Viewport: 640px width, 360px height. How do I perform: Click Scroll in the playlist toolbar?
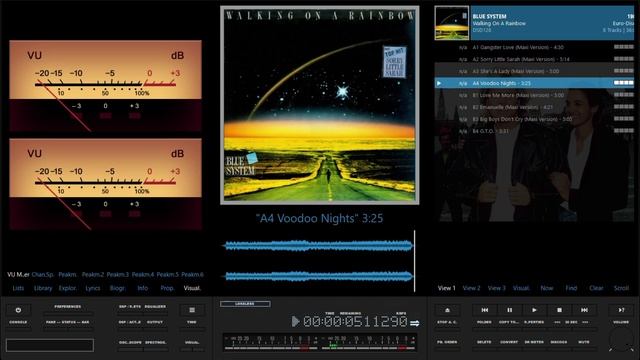[x=621, y=288]
